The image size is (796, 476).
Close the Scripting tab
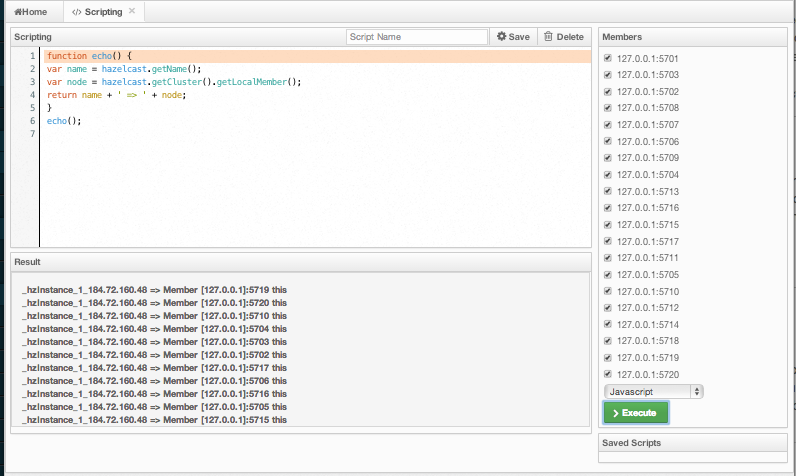[132, 12]
